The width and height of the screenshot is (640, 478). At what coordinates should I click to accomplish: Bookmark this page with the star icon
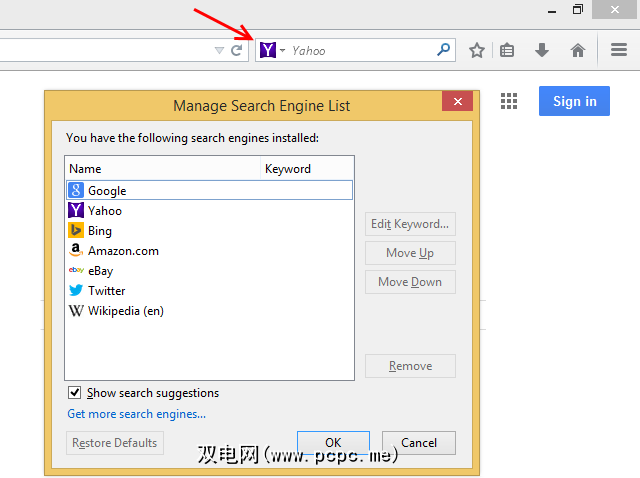(477, 50)
